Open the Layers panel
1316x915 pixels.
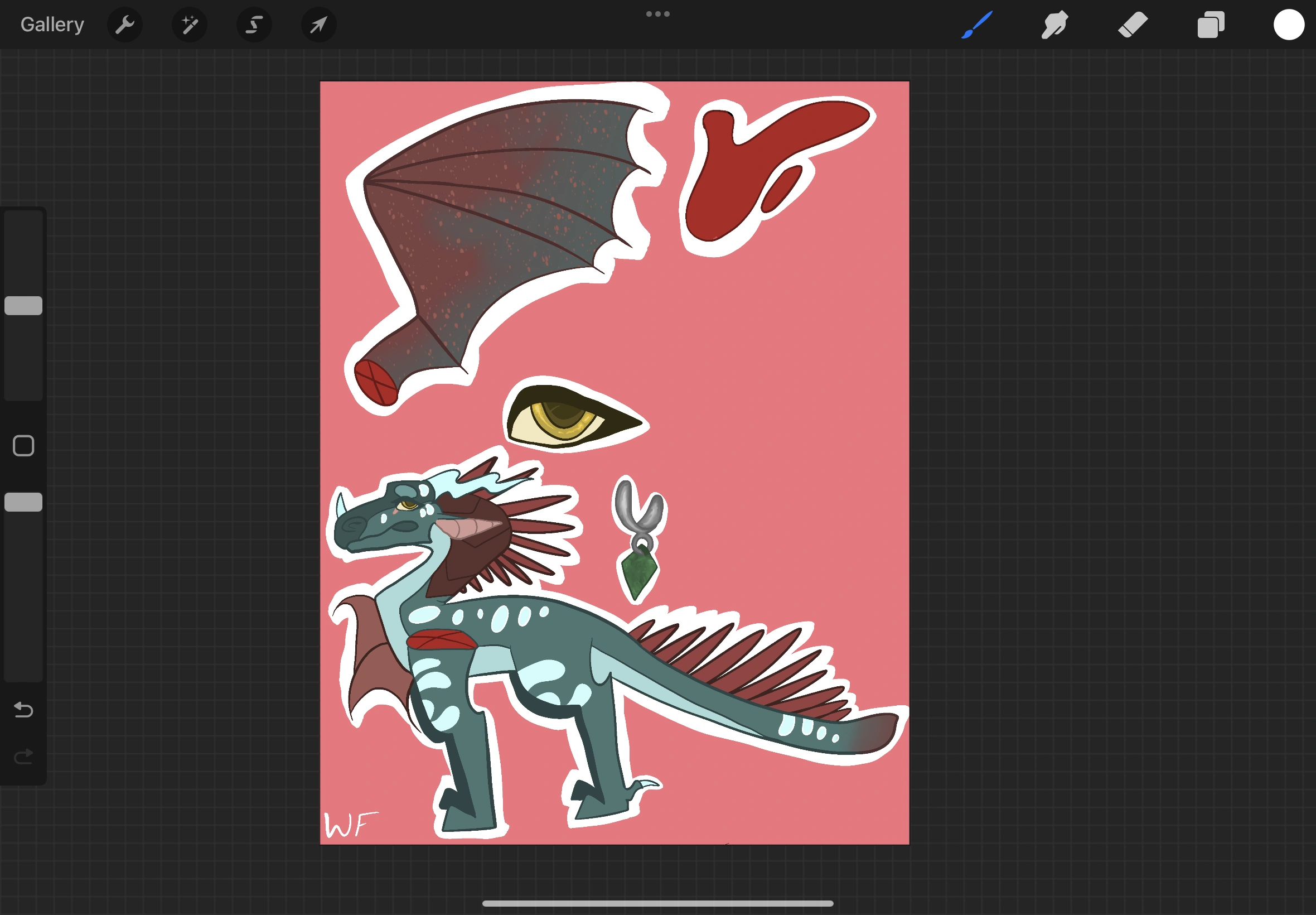[1211, 25]
